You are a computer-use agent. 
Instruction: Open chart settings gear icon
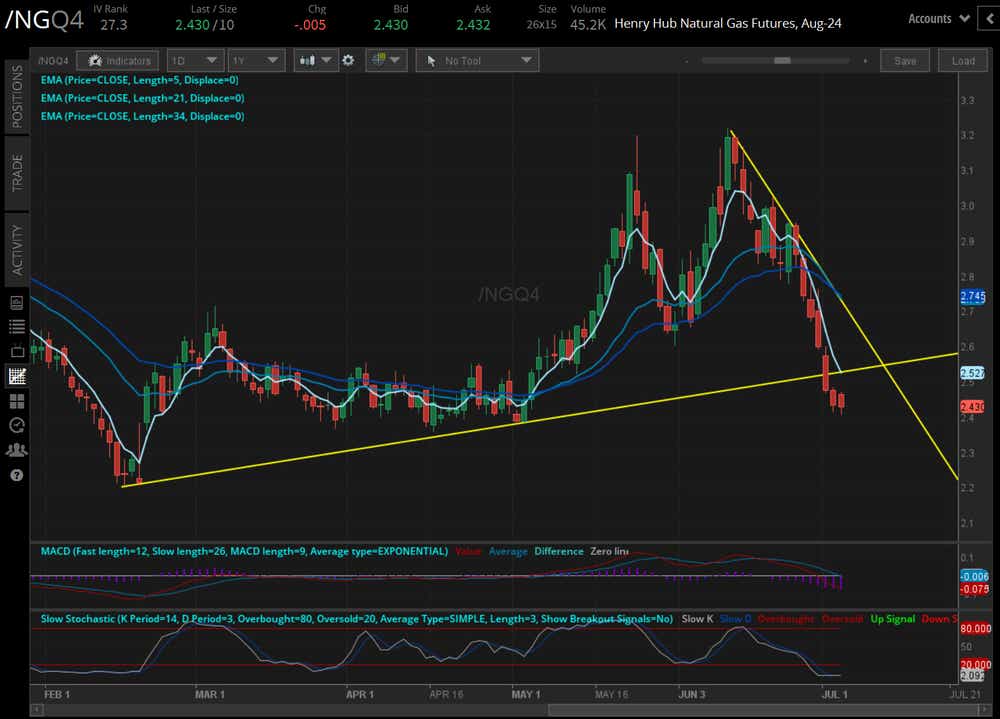coord(348,61)
